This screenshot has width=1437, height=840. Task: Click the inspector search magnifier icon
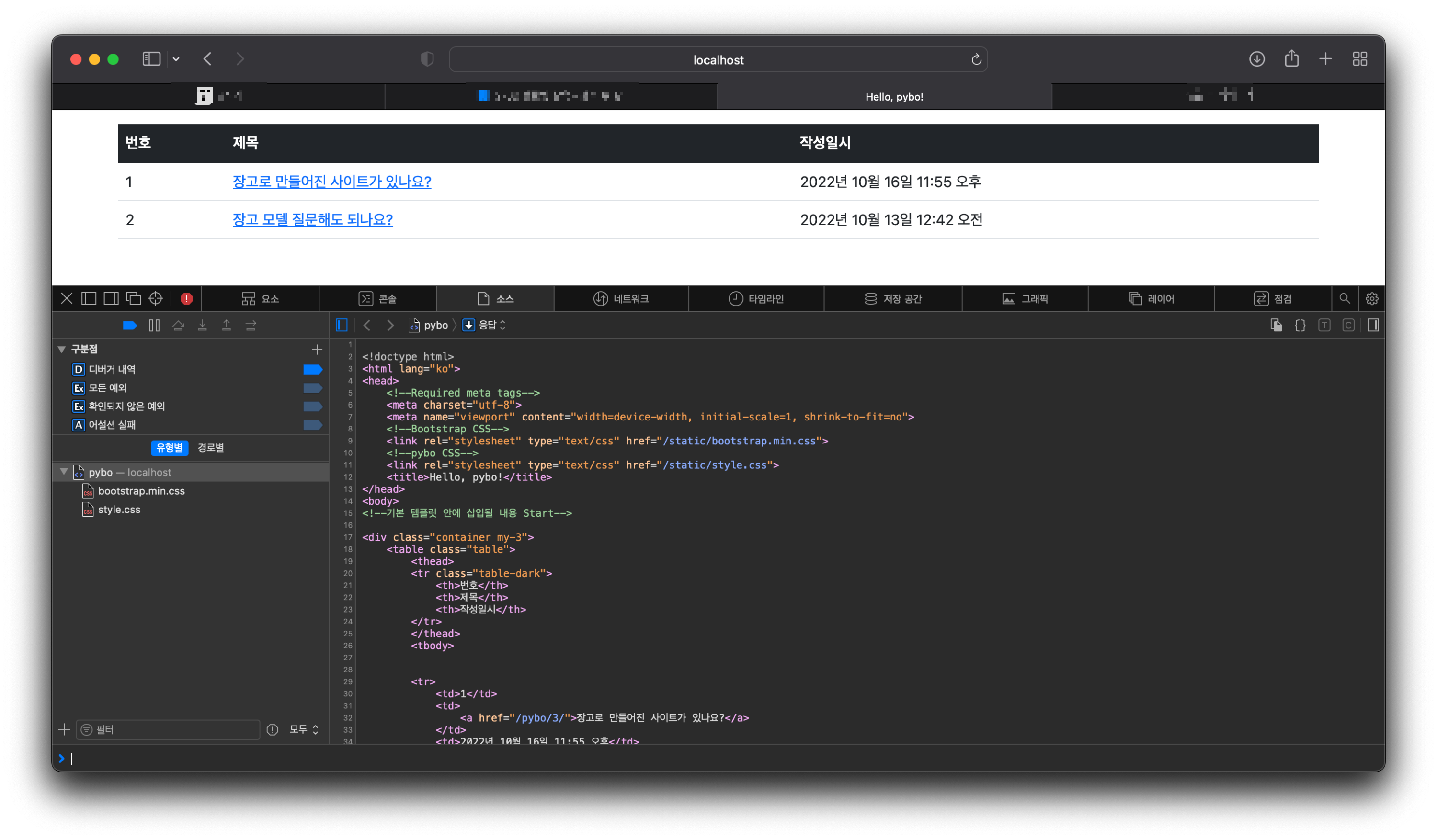1344,298
